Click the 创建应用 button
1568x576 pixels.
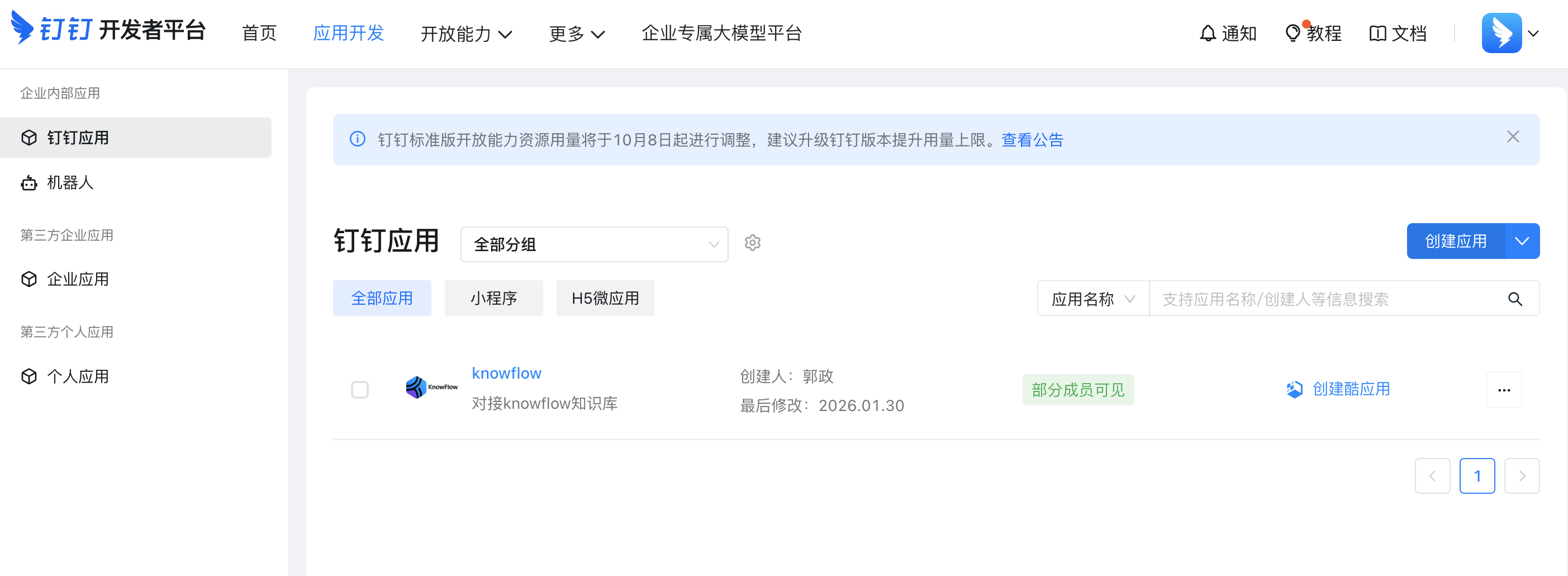[x=1455, y=241]
